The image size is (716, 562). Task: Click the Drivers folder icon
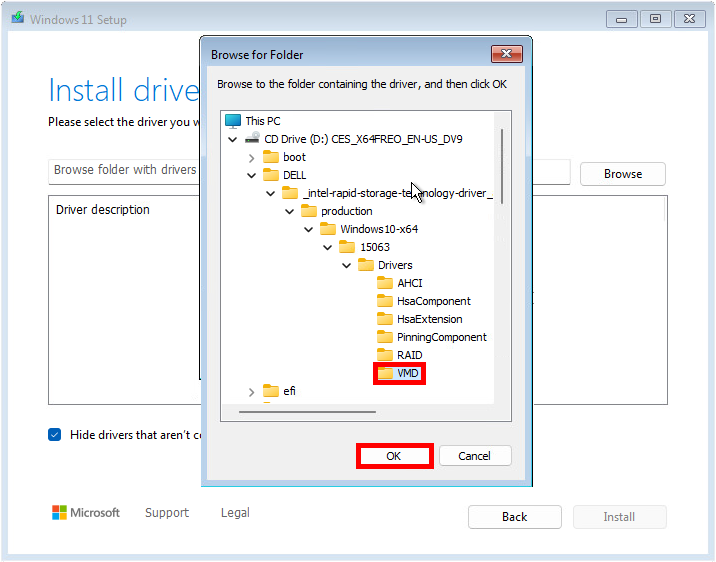coord(366,265)
